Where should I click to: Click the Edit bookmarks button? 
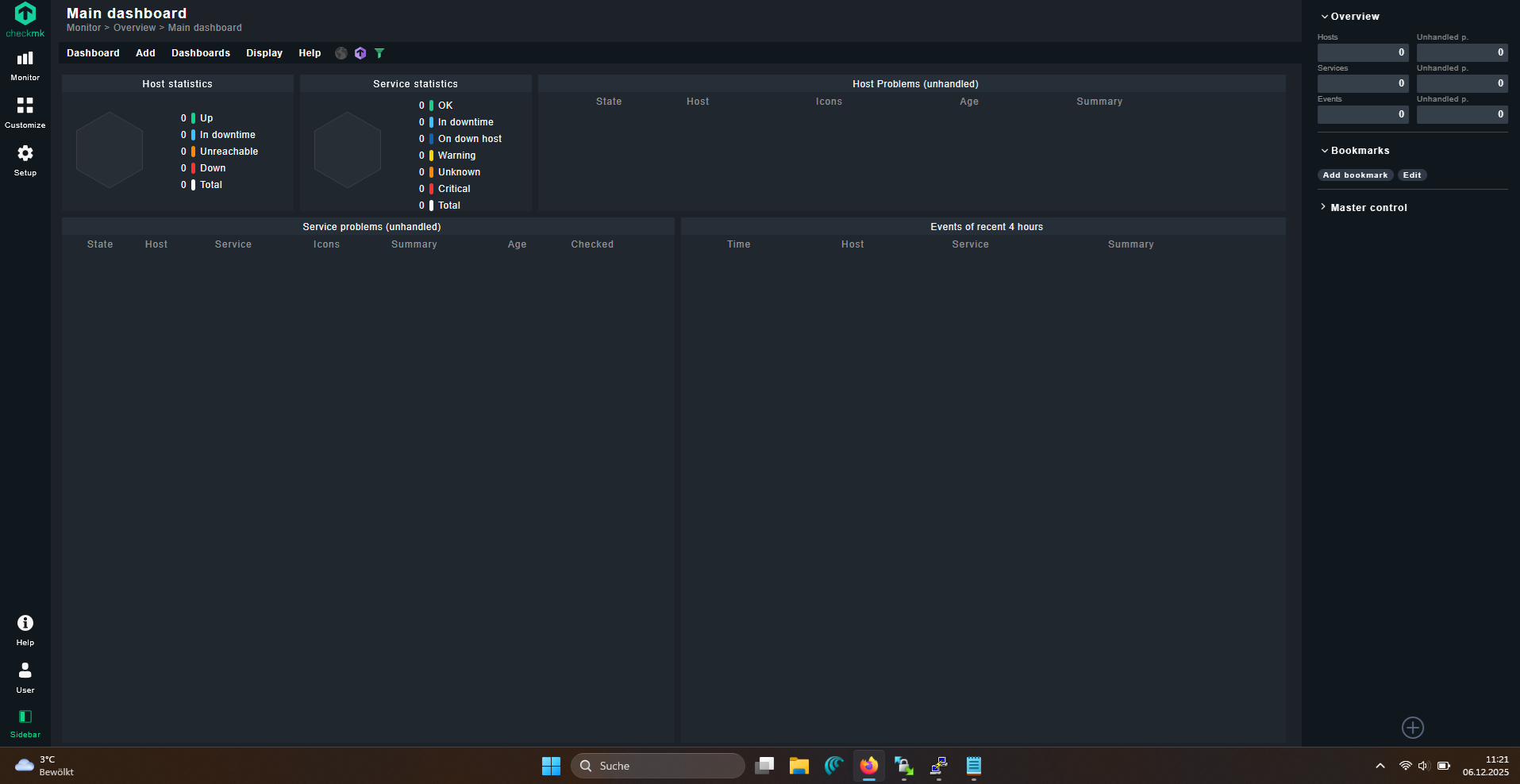[x=1412, y=175]
